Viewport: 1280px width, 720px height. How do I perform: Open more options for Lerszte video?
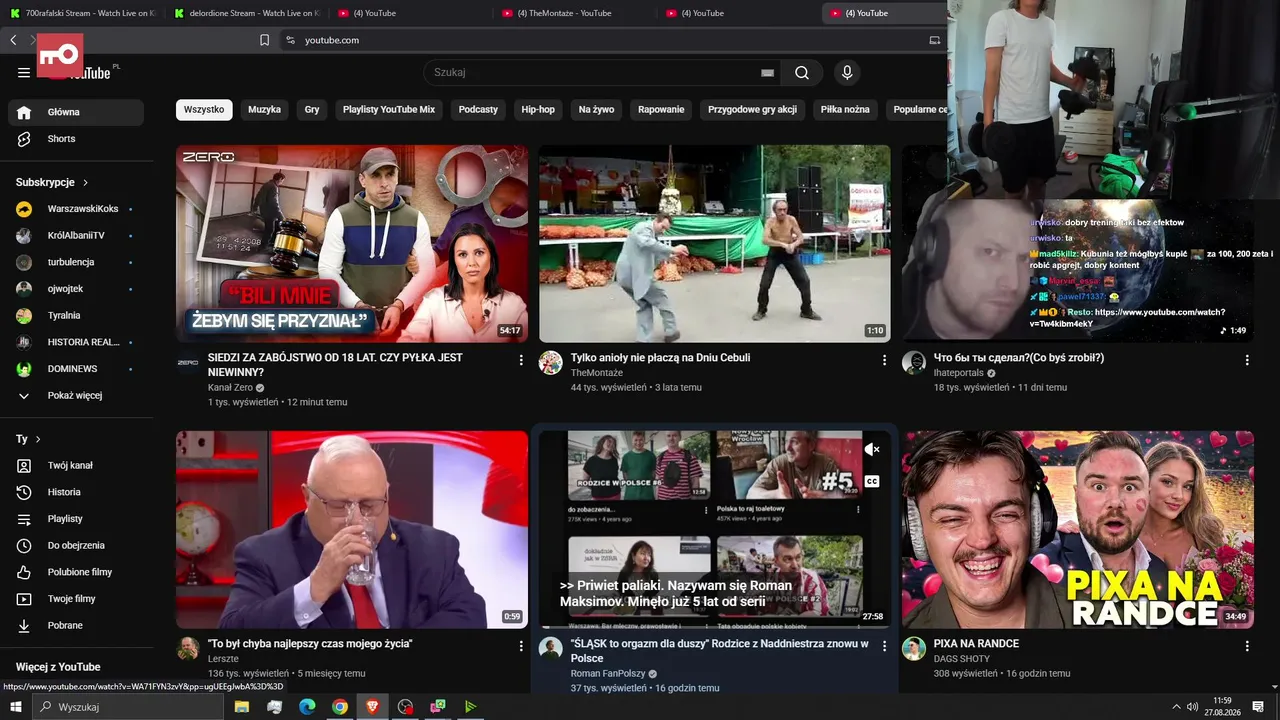pos(521,646)
